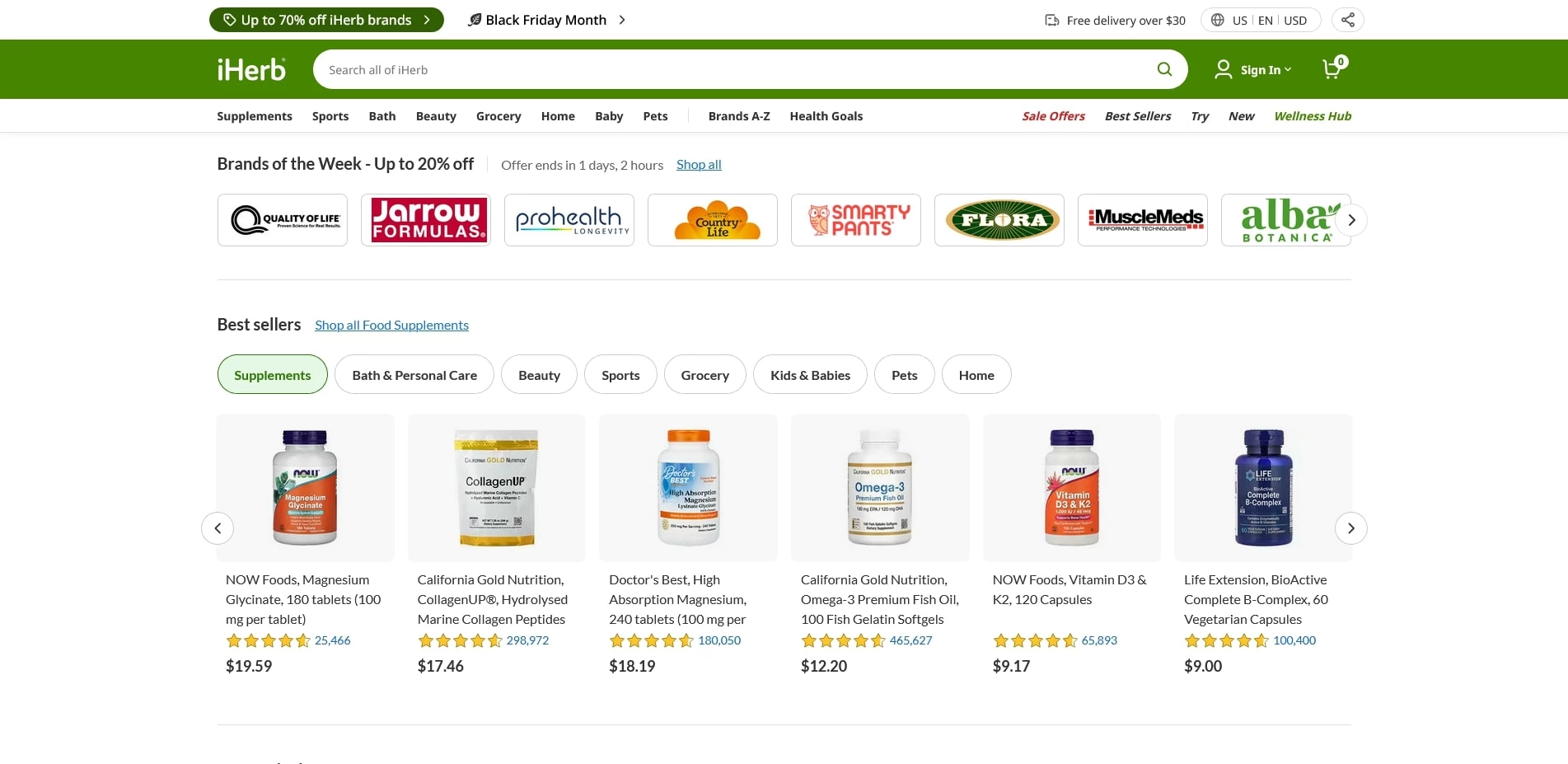Click the iHerb logo
The height and width of the screenshot is (764, 1568).
point(251,69)
